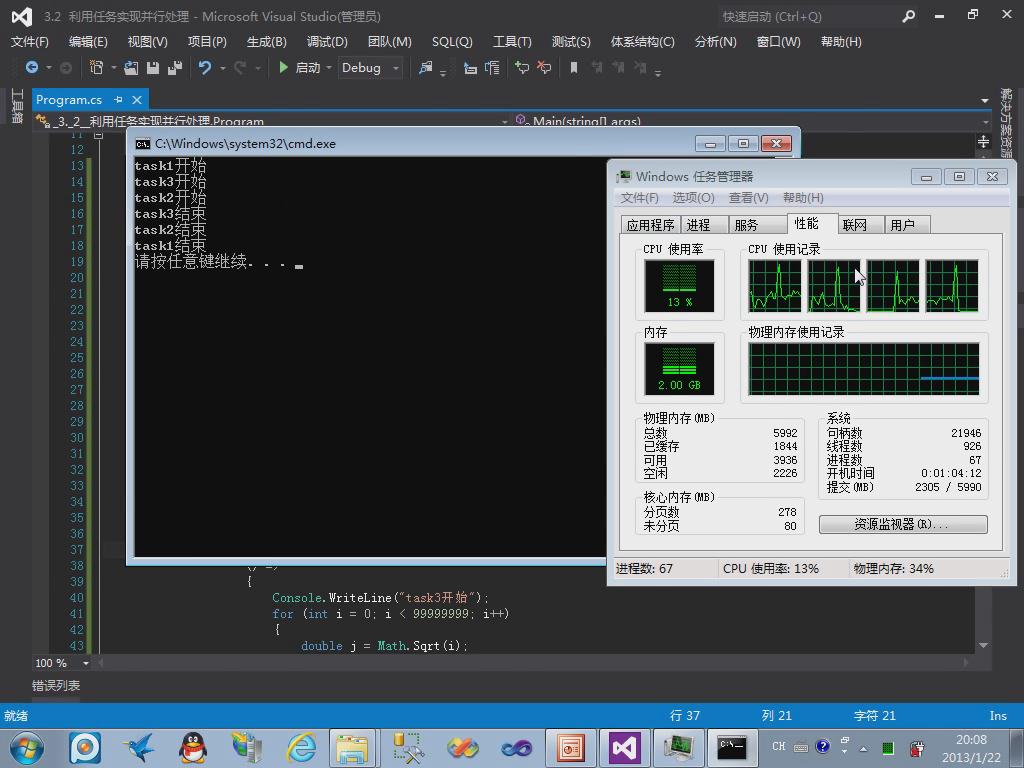Open the 查看(V) menu in Task Manager
Viewport: 1024px width, 768px height.
(x=748, y=197)
